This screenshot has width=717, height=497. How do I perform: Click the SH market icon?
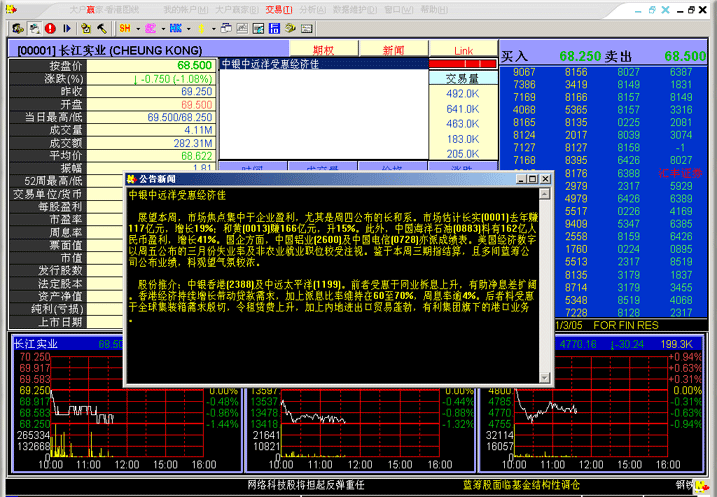(x=125, y=28)
